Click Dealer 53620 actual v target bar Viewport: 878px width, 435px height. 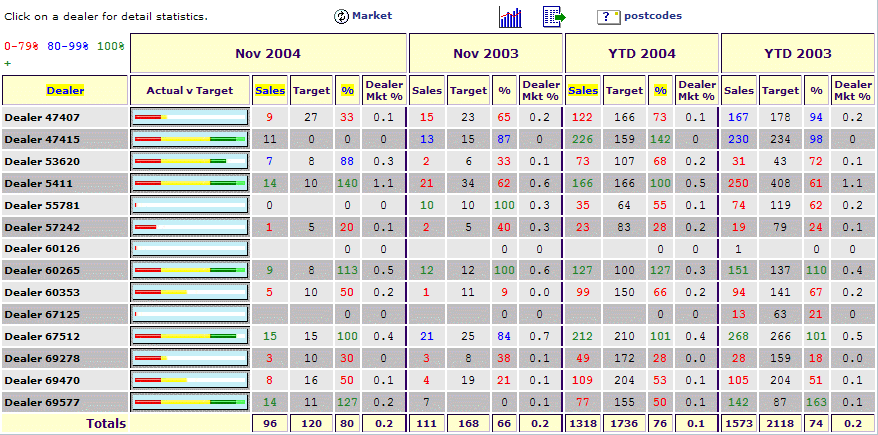[189, 161]
